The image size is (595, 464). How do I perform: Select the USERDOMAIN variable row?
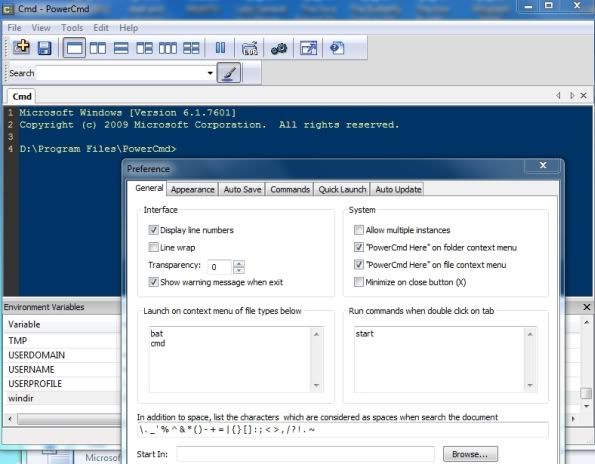(63, 355)
